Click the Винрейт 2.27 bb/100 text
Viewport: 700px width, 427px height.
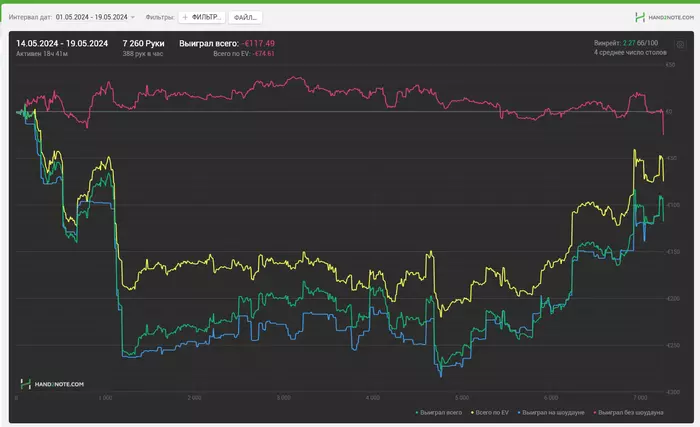click(x=626, y=43)
